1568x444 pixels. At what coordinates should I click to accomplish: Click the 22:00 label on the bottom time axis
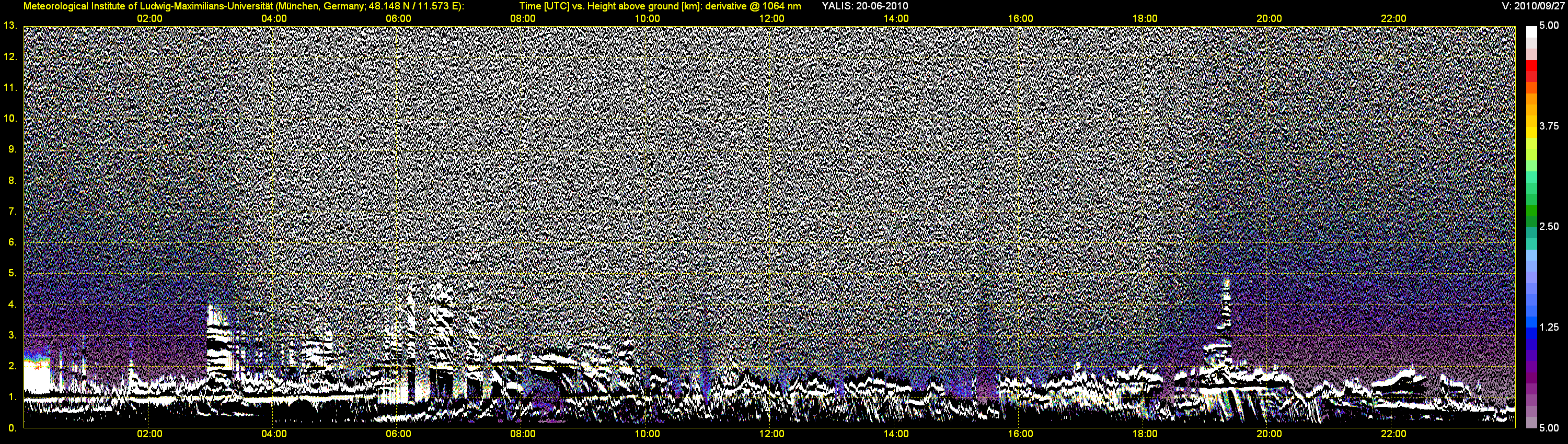click(x=1393, y=434)
